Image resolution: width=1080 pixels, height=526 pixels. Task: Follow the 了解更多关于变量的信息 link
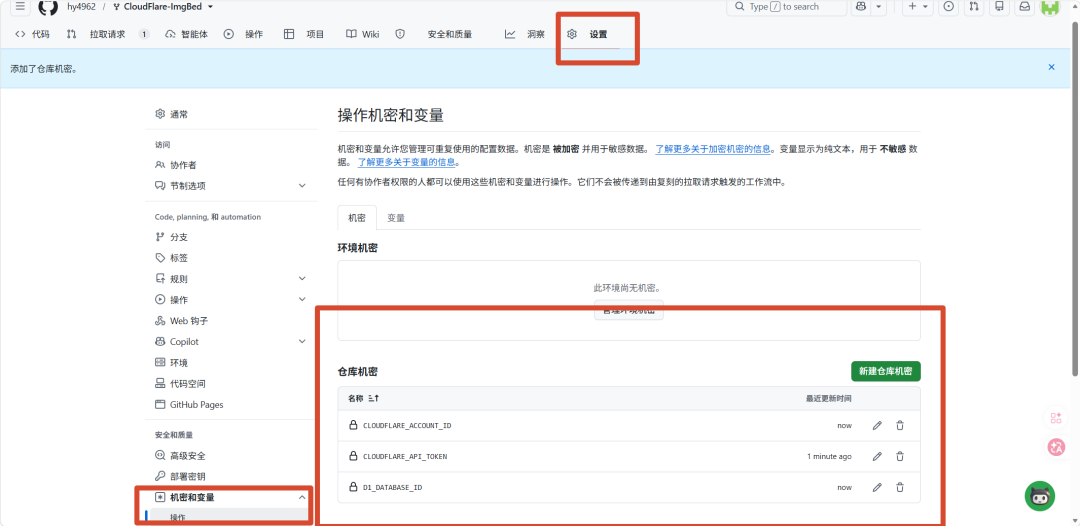click(407, 162)
